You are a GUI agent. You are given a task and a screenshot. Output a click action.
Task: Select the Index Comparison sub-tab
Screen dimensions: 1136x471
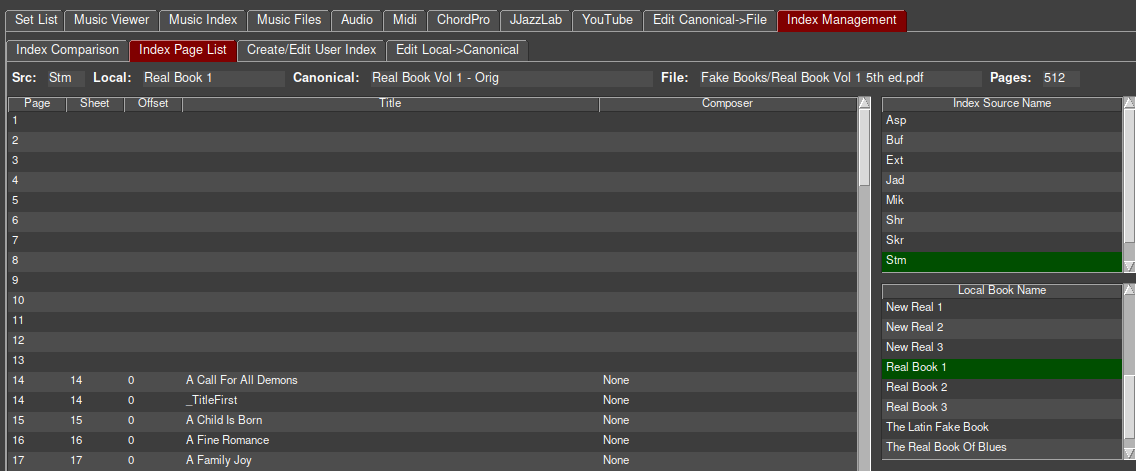[x=67, y=50]
